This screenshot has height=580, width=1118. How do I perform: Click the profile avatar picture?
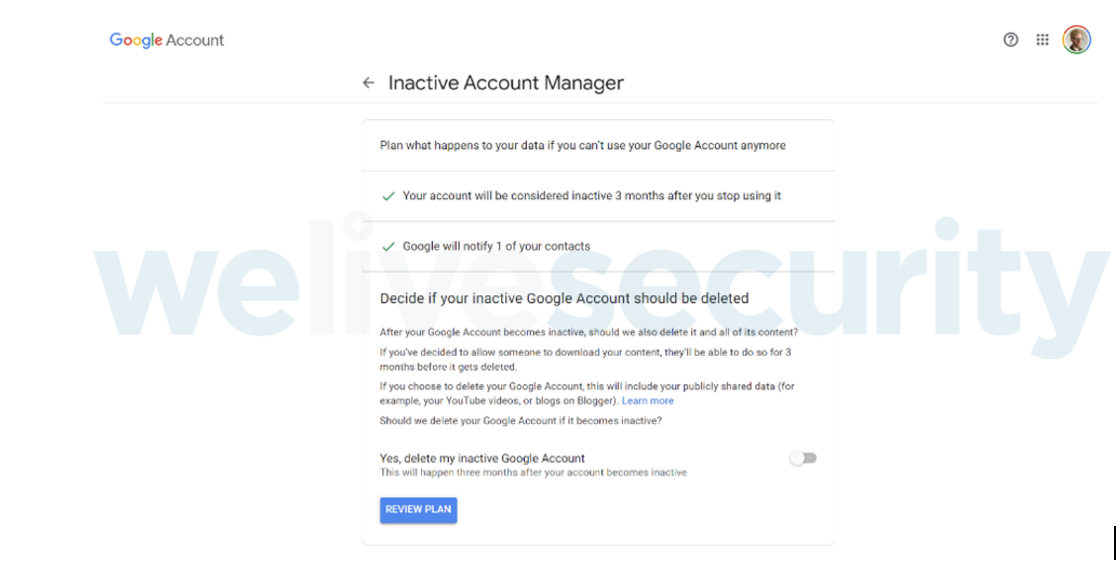(x=1076, y=40)
